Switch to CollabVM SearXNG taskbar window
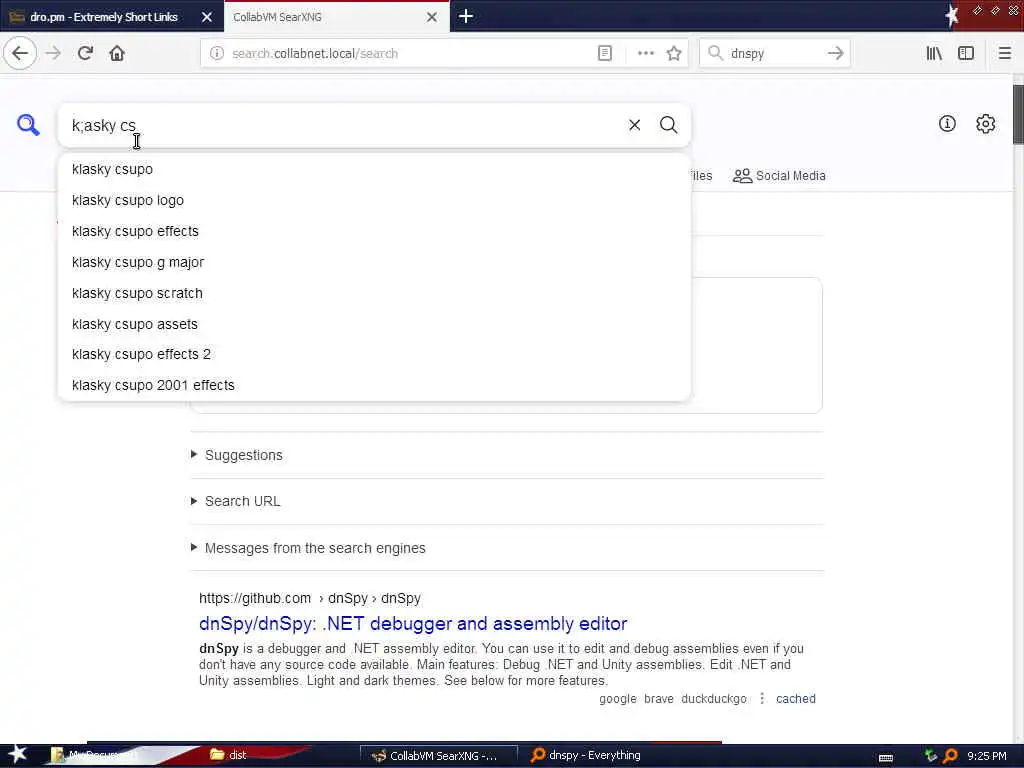The height and width of the screenshot is (768, 1024). 439,756
